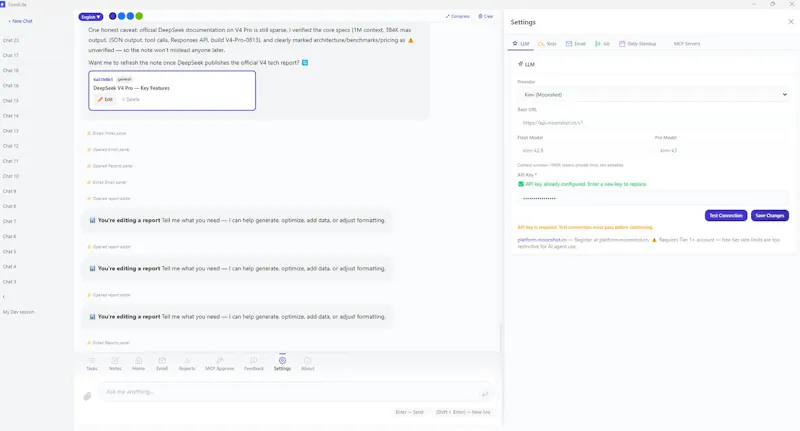This screenshot has width=800, height=431.
Task: Open Chat 8 in the sidebar
Action: 10,206
